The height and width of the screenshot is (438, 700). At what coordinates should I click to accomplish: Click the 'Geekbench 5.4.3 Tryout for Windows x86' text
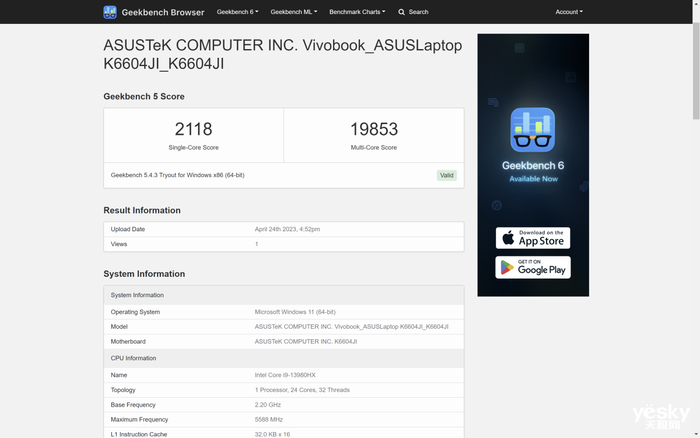click(x=178, y=175)
